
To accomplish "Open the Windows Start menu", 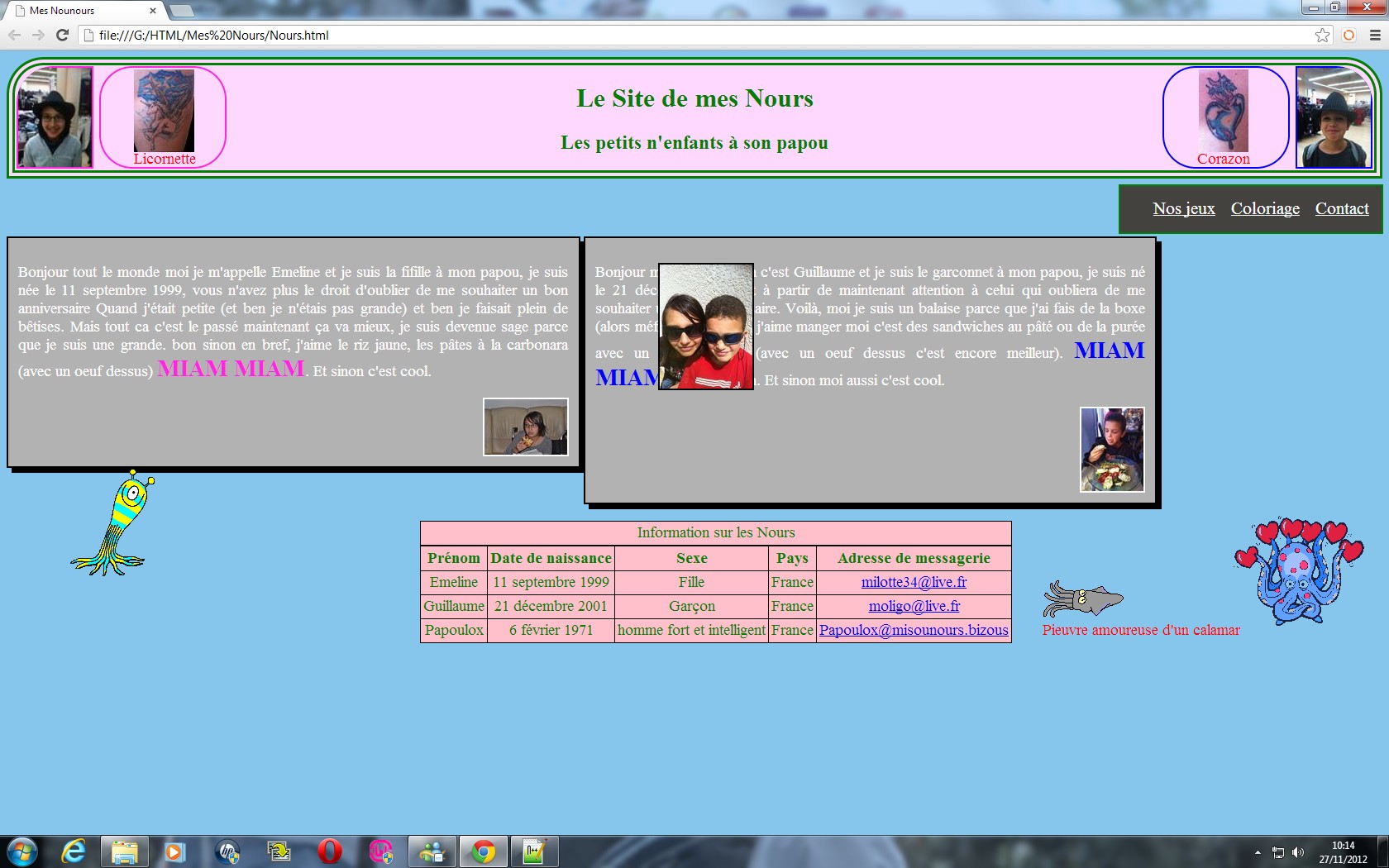I will (x=21, y=851).
